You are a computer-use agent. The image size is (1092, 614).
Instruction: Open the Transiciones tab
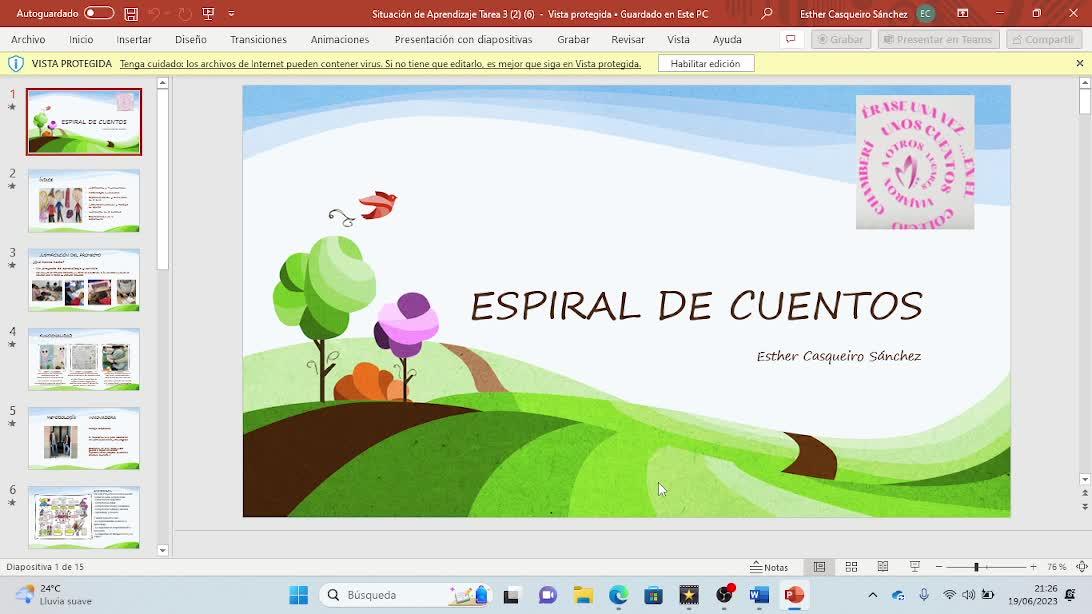[x=258, y=39]
